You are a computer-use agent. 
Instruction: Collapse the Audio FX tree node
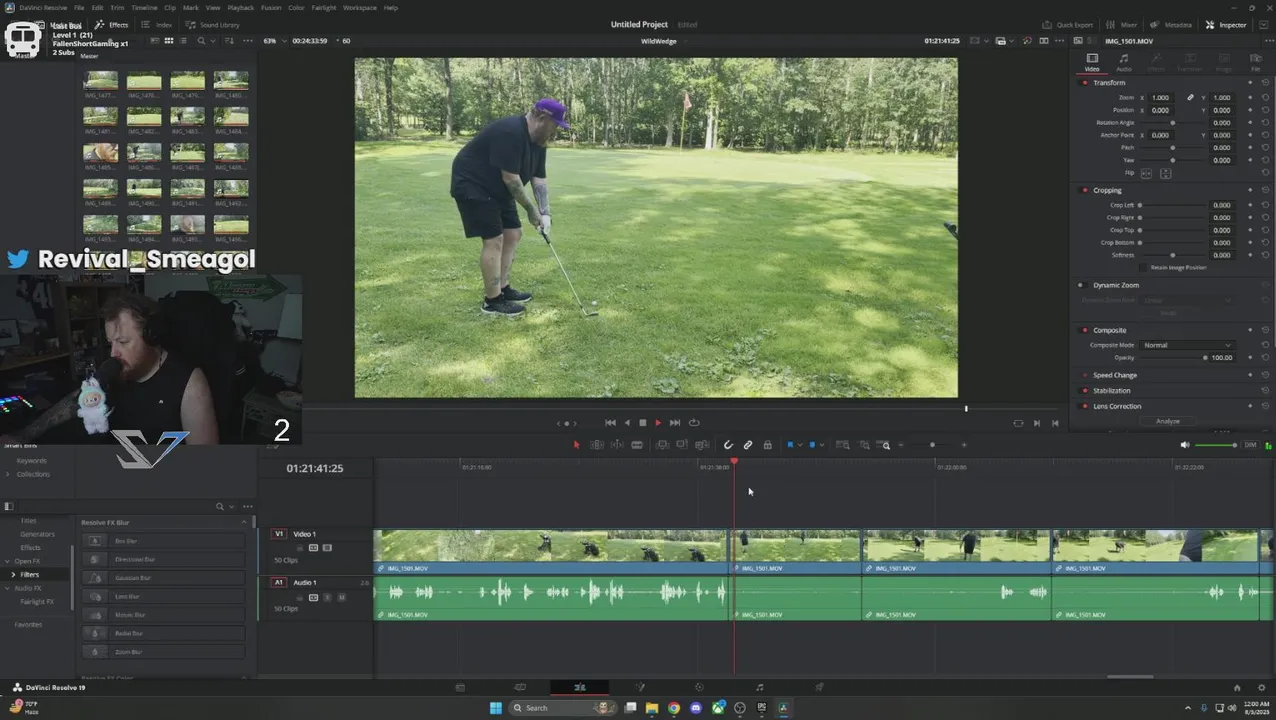[x=8, y=588]
